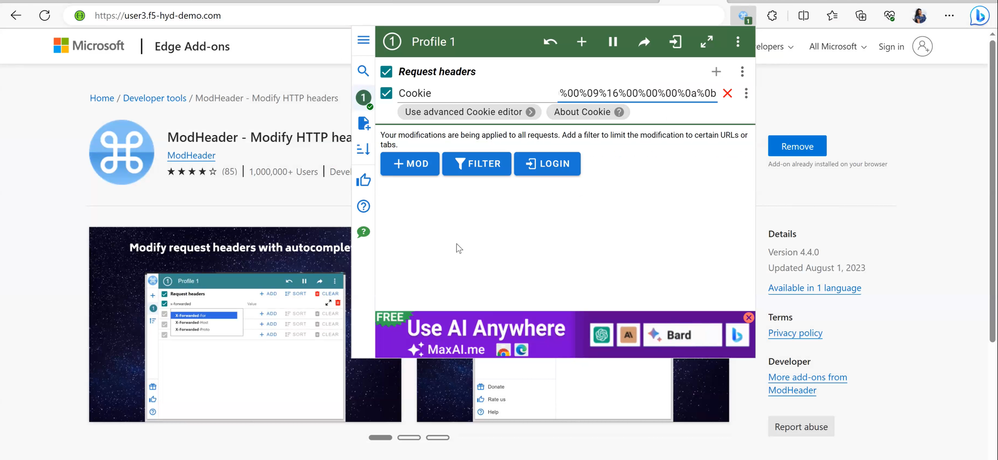Screen dimensions: 998x460
Task: Click the LOGIN button
Action: pos(547,164)
